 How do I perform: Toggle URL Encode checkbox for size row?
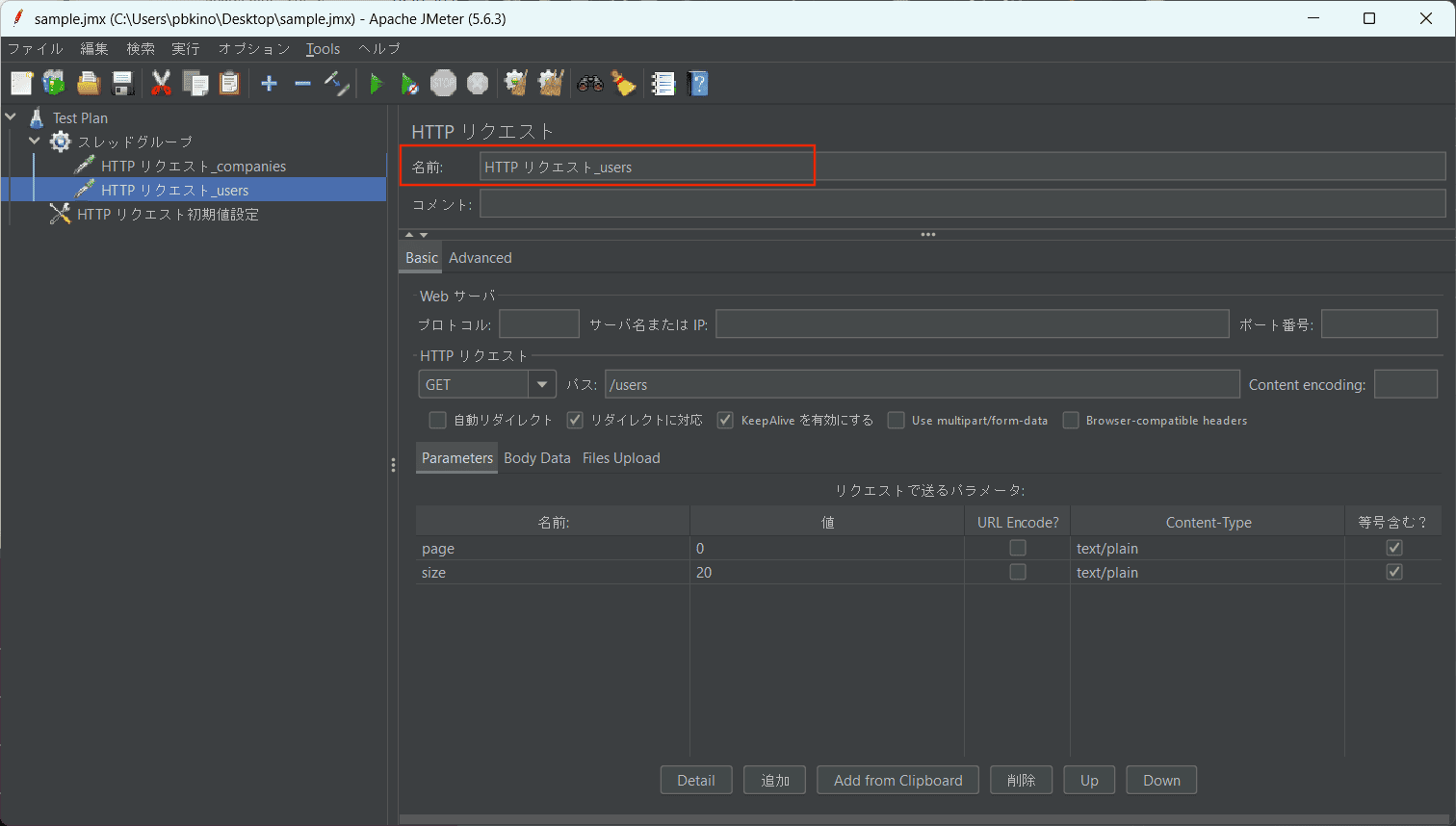(1018, 572)
